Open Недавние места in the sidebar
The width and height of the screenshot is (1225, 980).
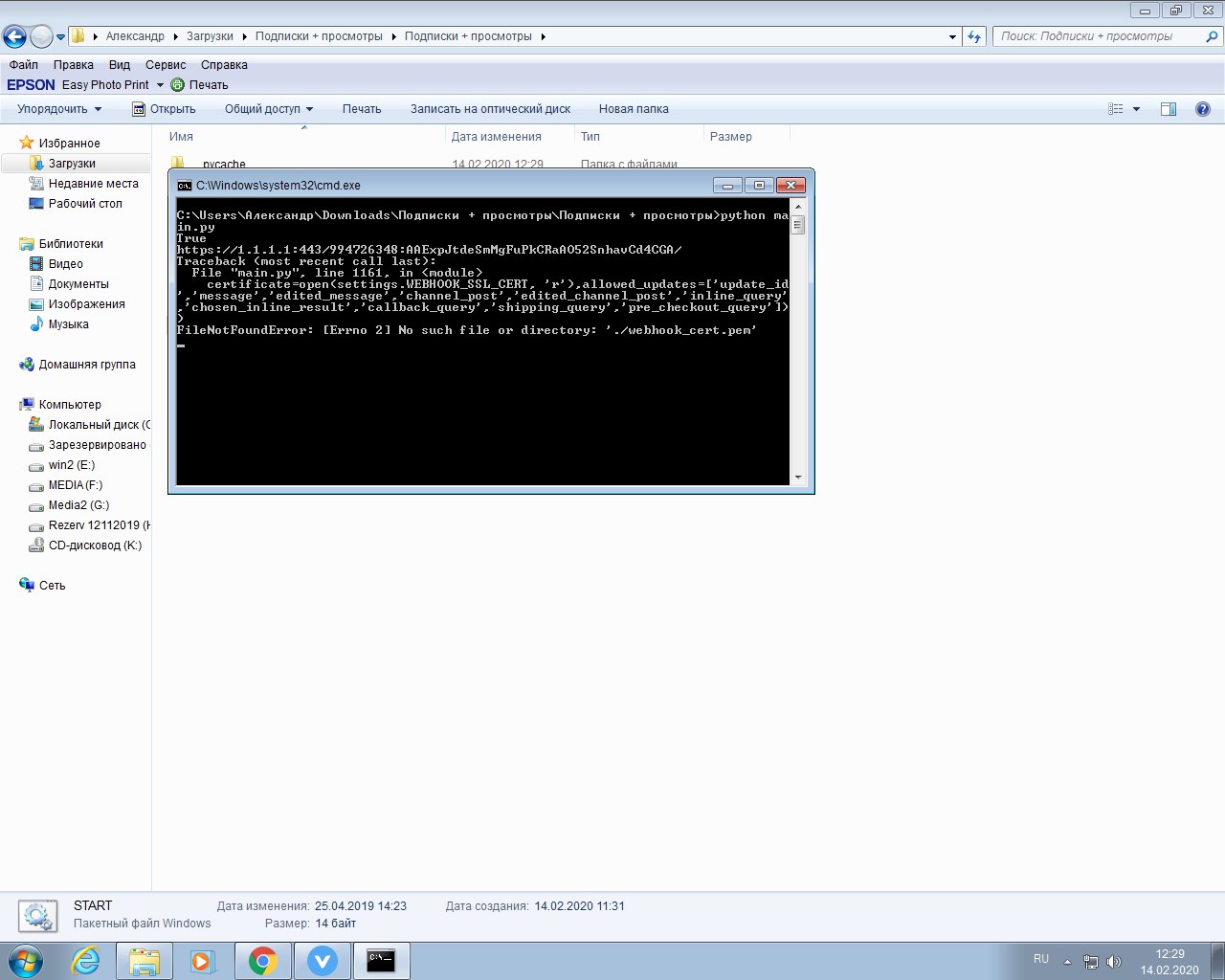pos(93,184)
